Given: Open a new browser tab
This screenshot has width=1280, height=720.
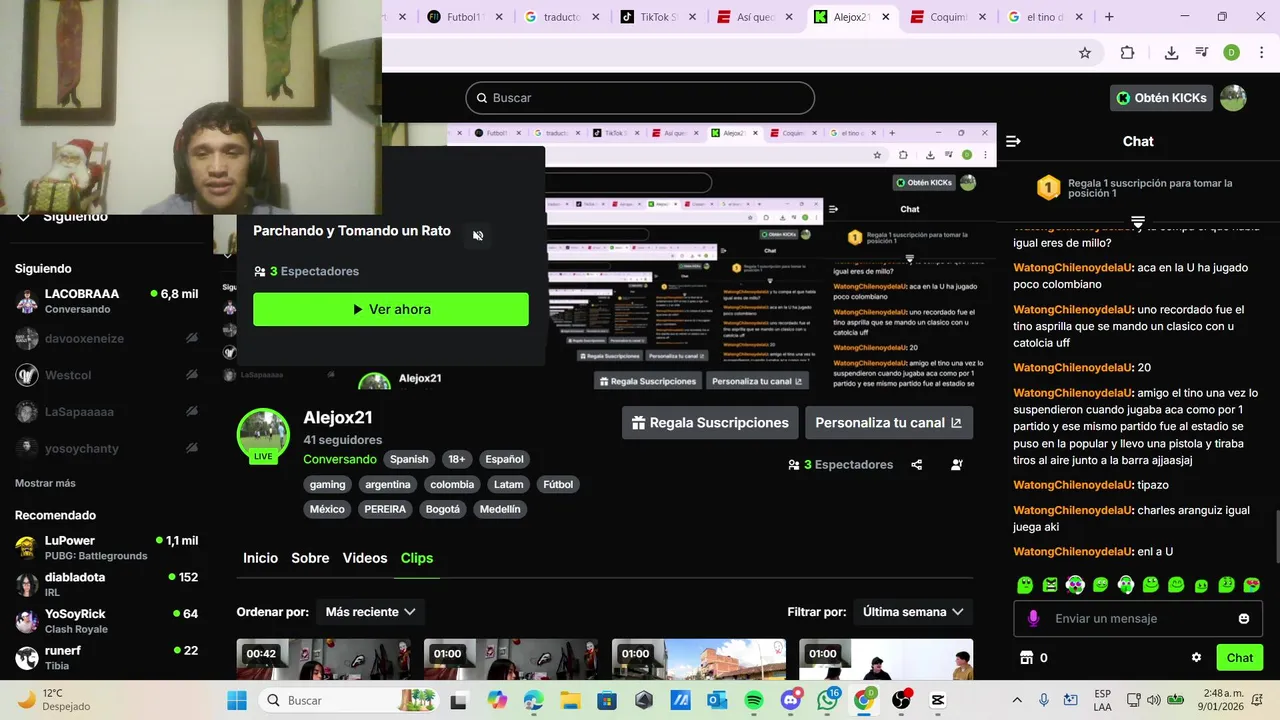Looking at the screenshot, I should pyautogui.click(x=1109, y=17).
